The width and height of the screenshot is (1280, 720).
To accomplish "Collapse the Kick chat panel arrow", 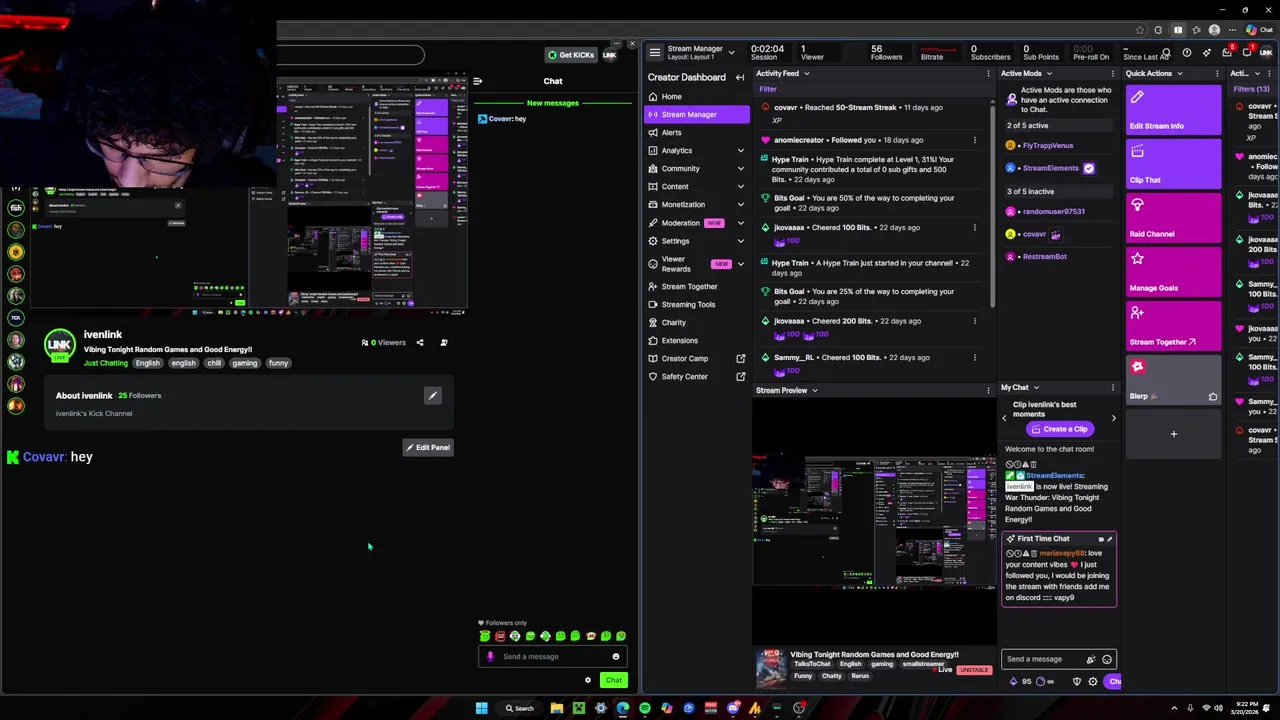I will click(478, 81).
